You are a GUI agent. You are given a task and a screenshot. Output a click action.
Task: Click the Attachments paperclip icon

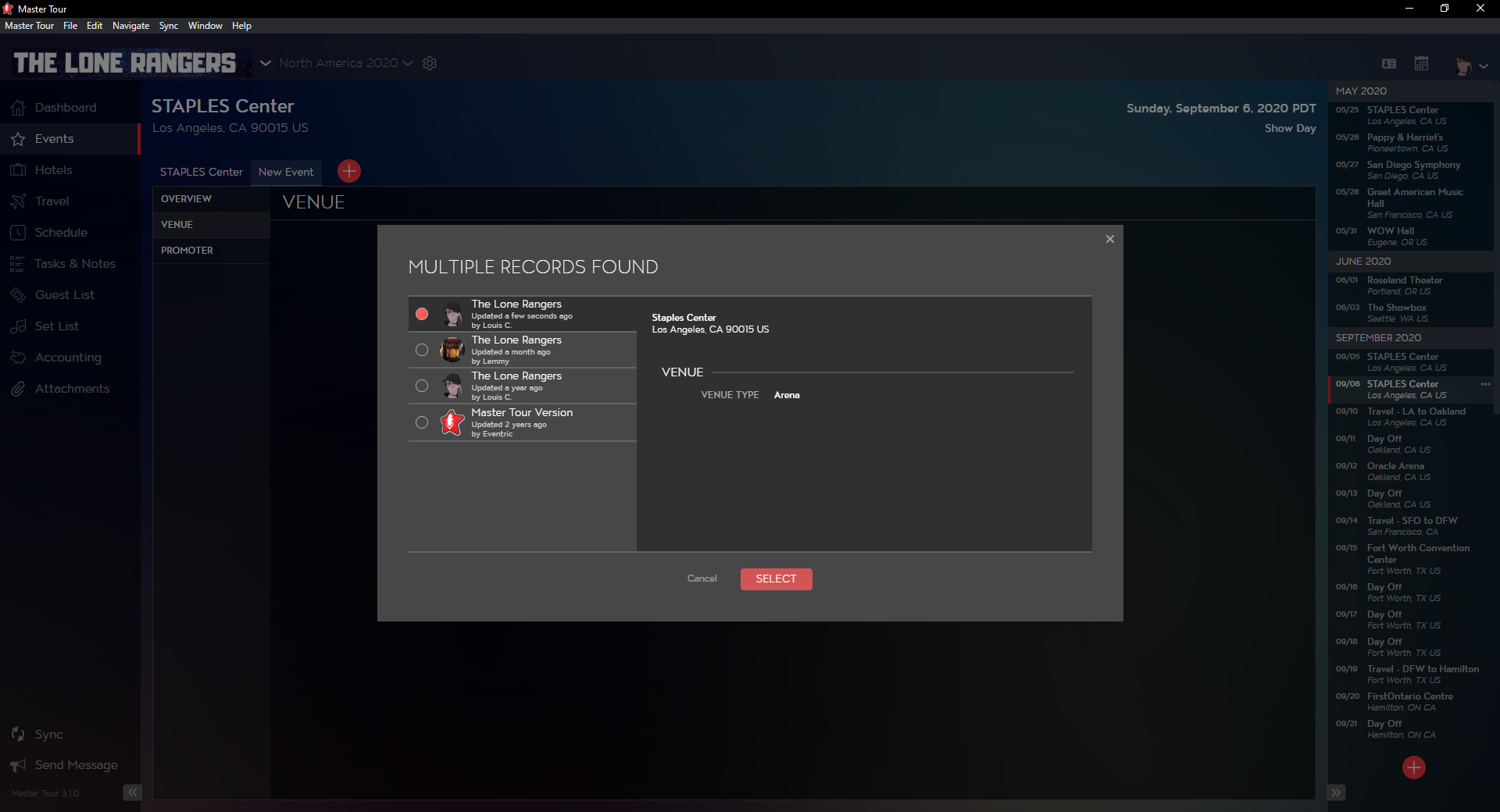18,389
